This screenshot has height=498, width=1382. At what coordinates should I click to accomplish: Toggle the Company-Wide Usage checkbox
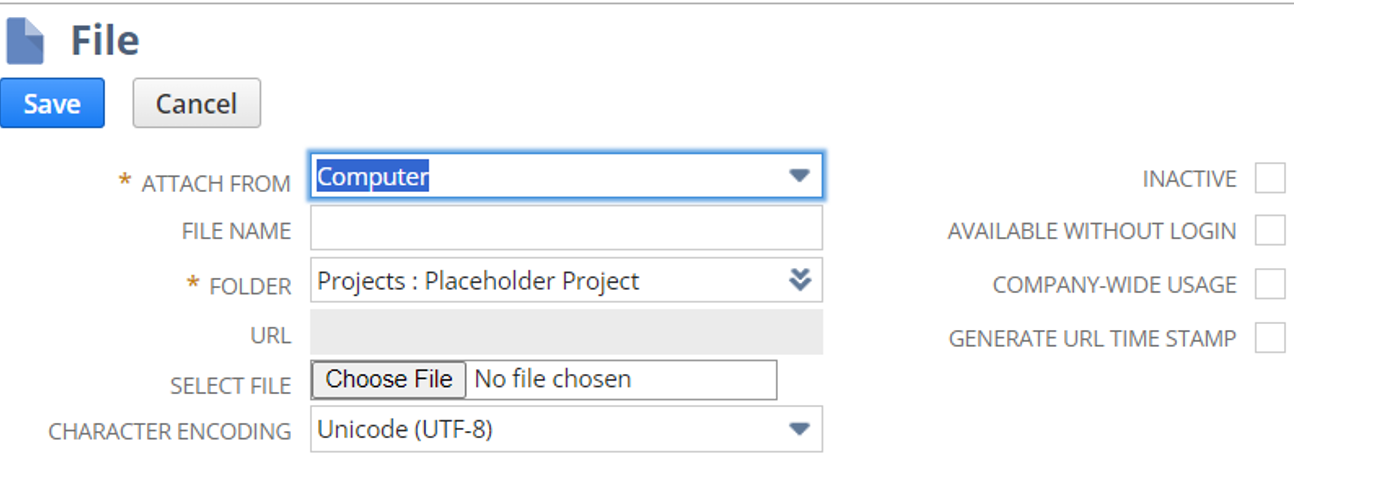click(1270, 285)
